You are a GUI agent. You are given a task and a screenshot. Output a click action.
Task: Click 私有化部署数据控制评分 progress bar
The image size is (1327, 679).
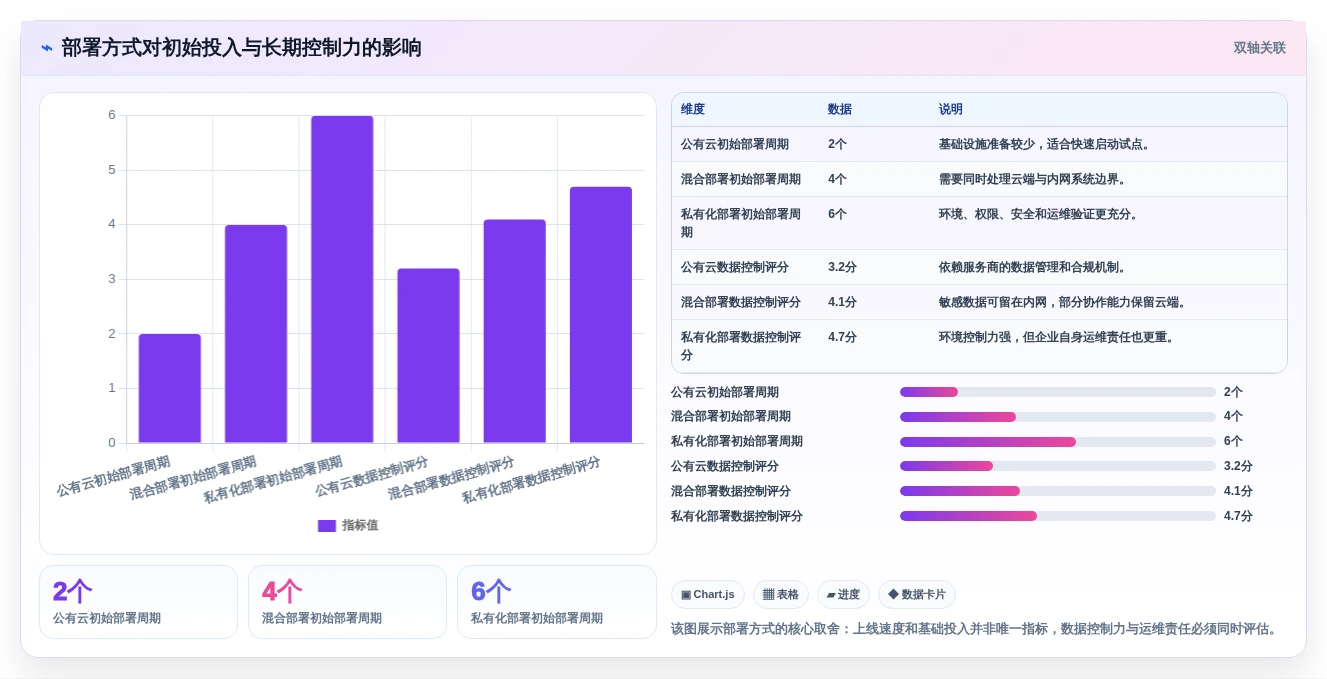tap(1058, 516)
